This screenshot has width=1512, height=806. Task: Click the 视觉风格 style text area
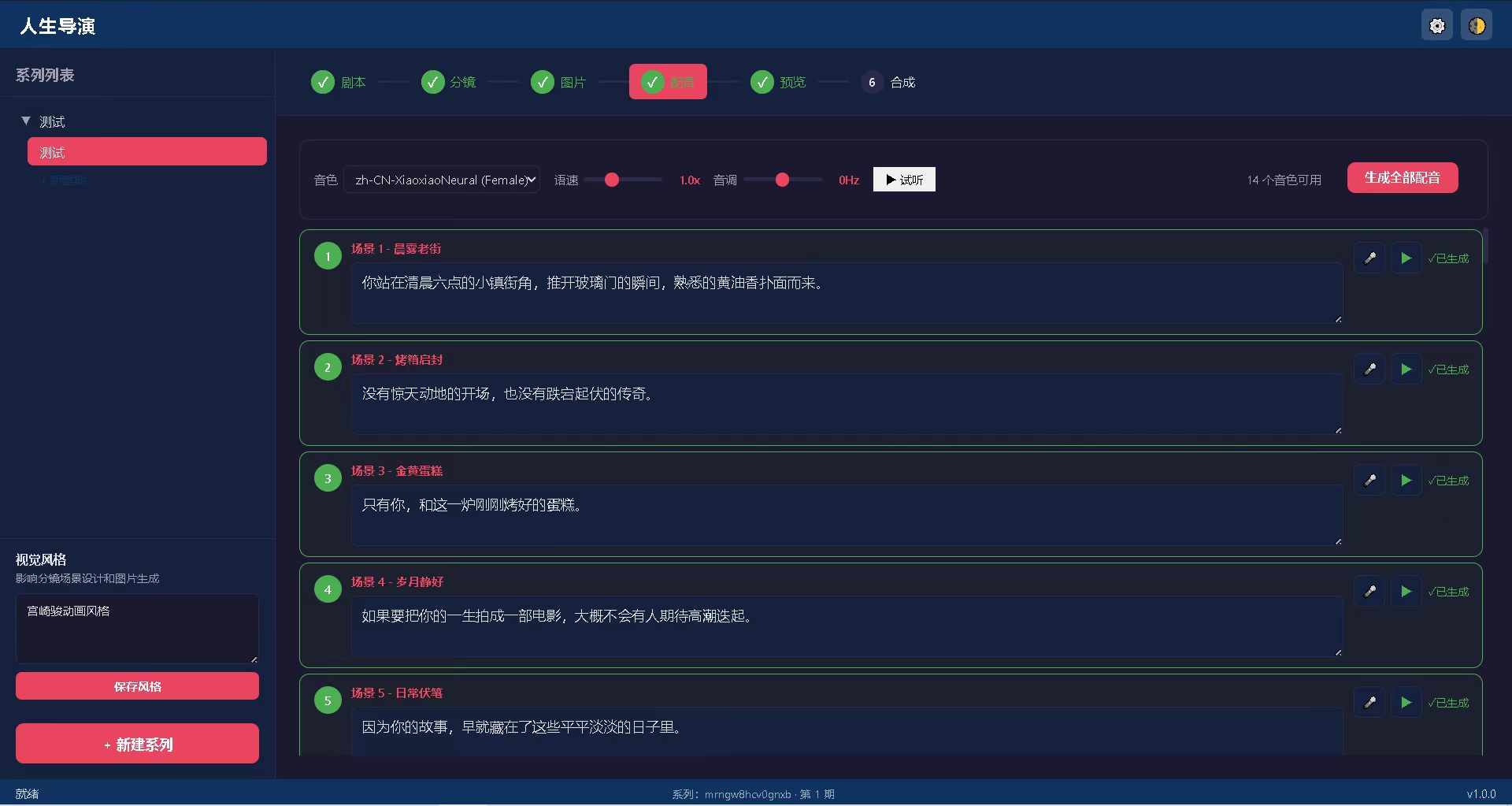click(x=137, y=629)
